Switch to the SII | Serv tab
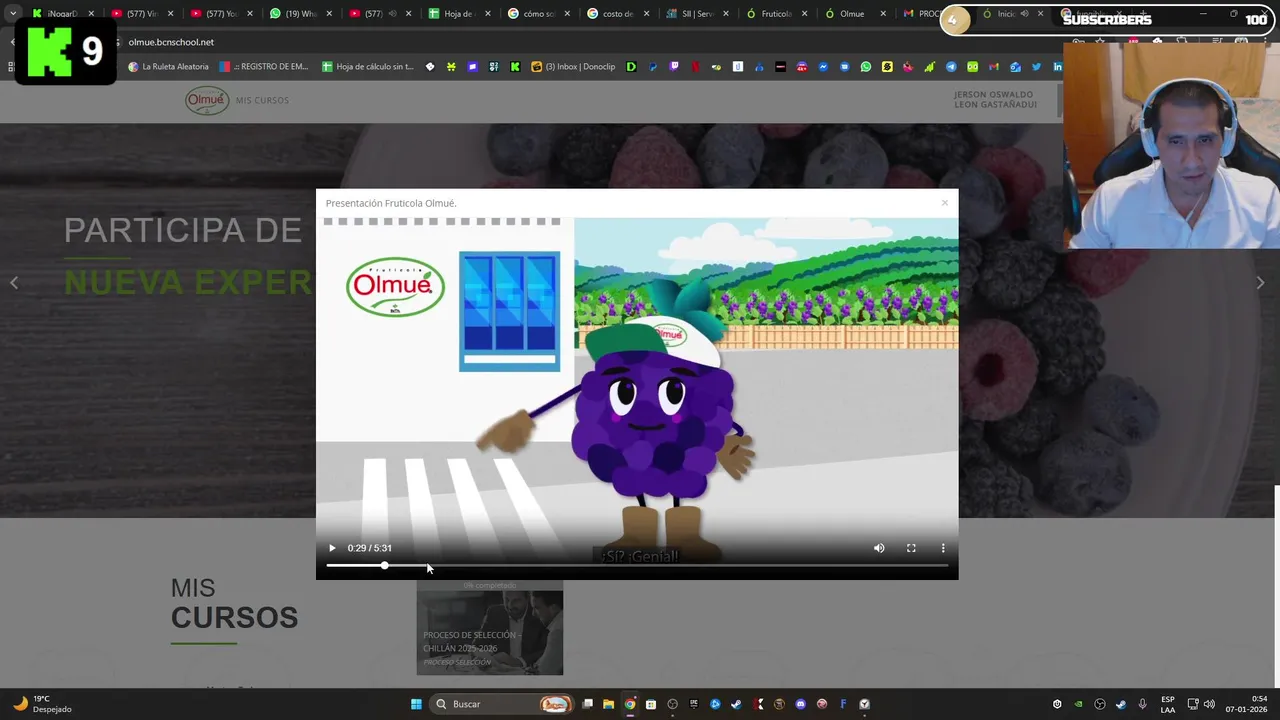 point(697,14)
